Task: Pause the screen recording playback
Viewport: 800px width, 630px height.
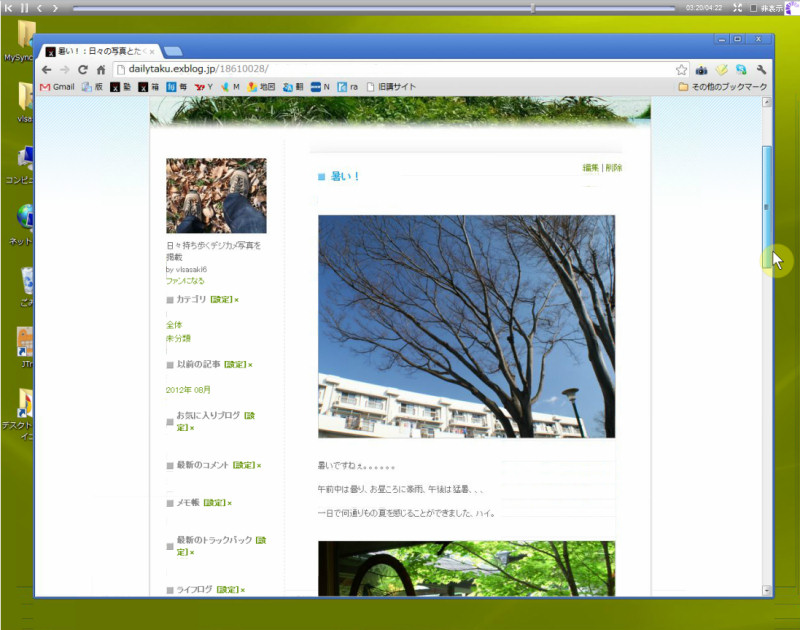Action: coord(24,8)
